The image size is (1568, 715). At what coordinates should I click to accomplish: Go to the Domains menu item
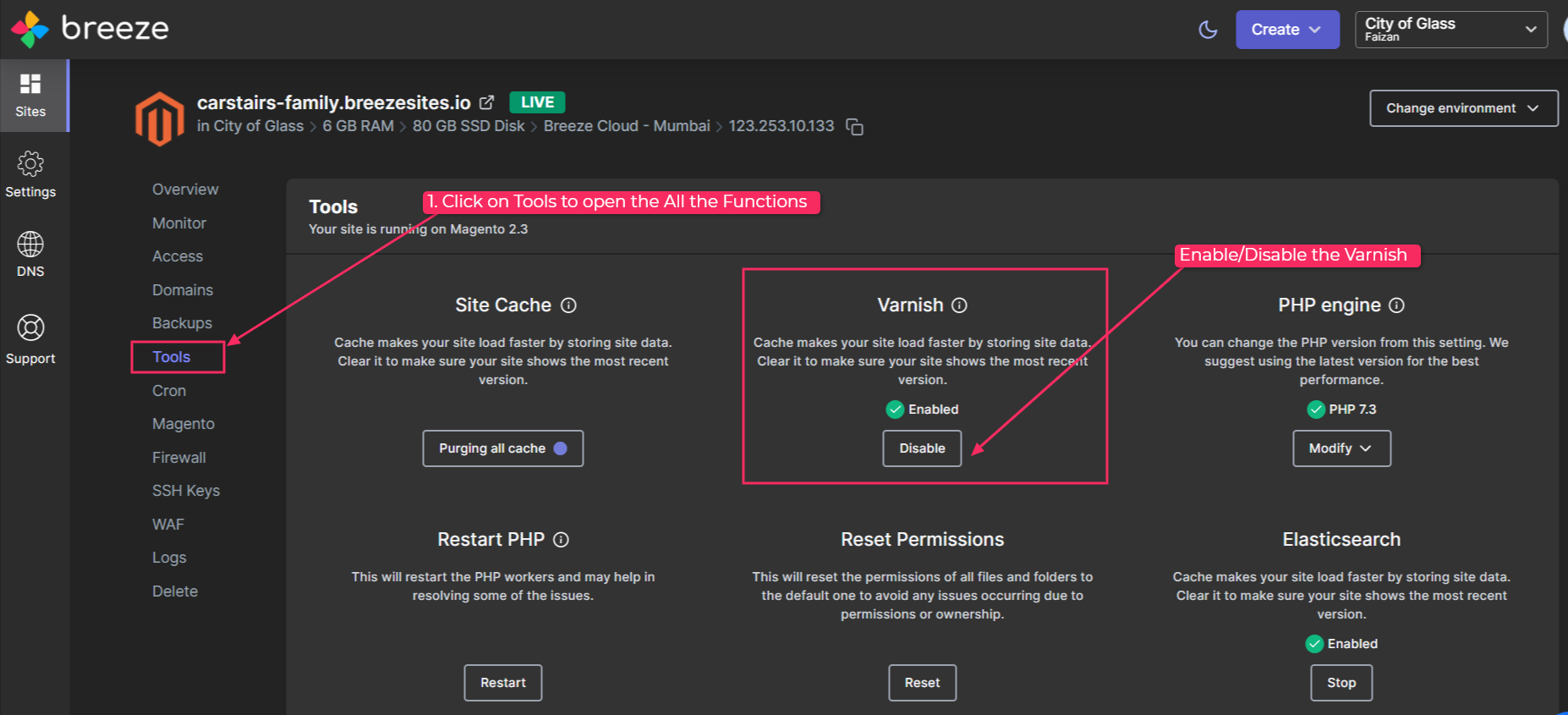pyautogui.click(x=183, y=290)
